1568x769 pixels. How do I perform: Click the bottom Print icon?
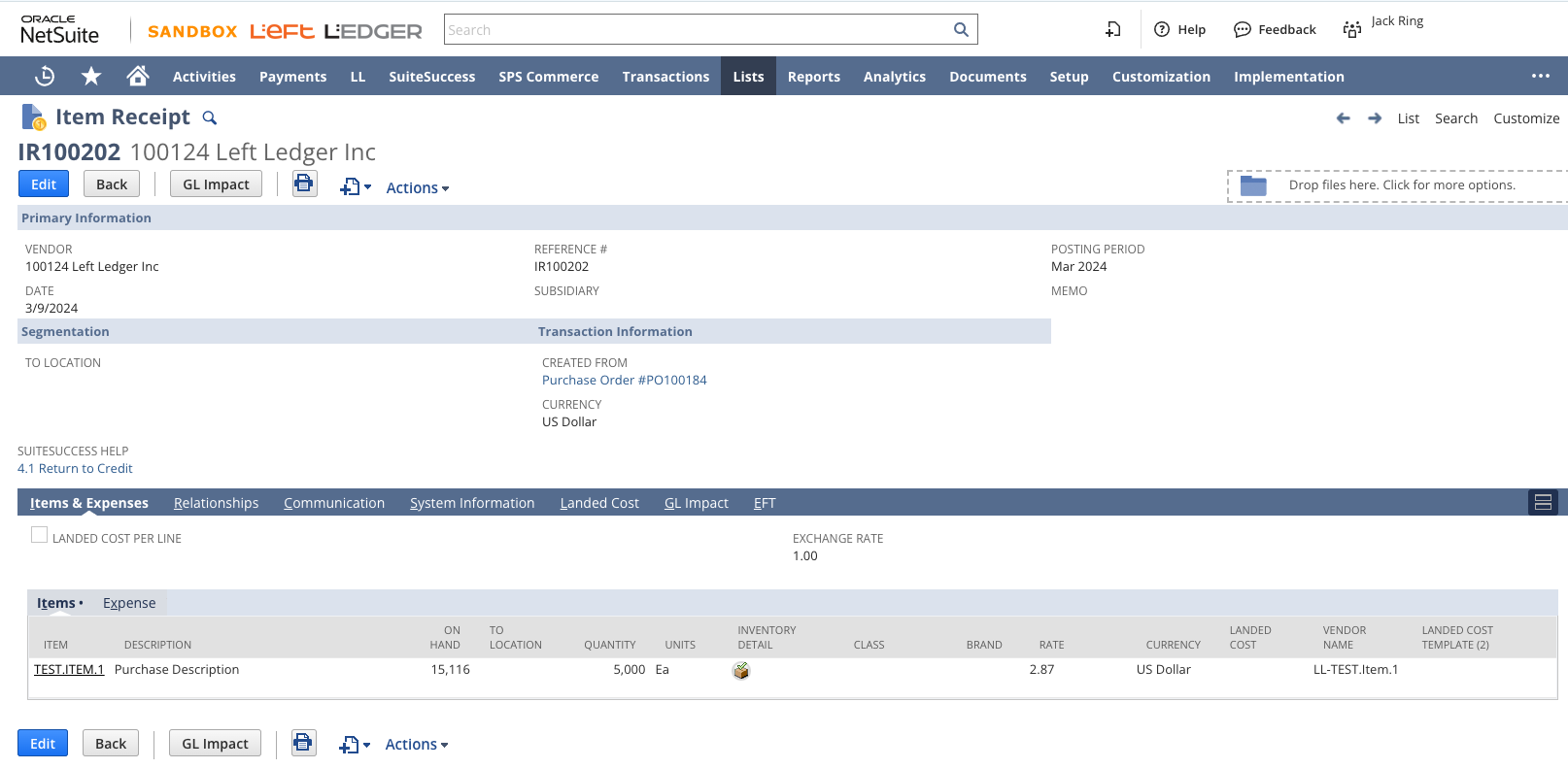coord(303,743)
